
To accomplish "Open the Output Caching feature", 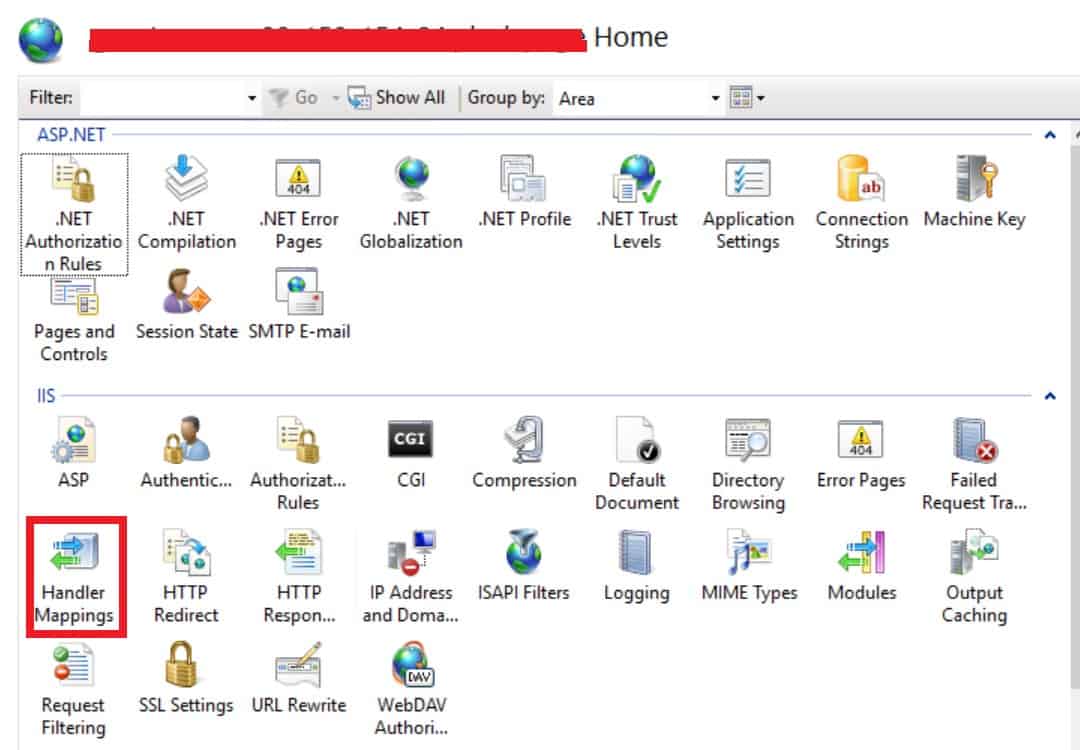I will coord(974,576).
